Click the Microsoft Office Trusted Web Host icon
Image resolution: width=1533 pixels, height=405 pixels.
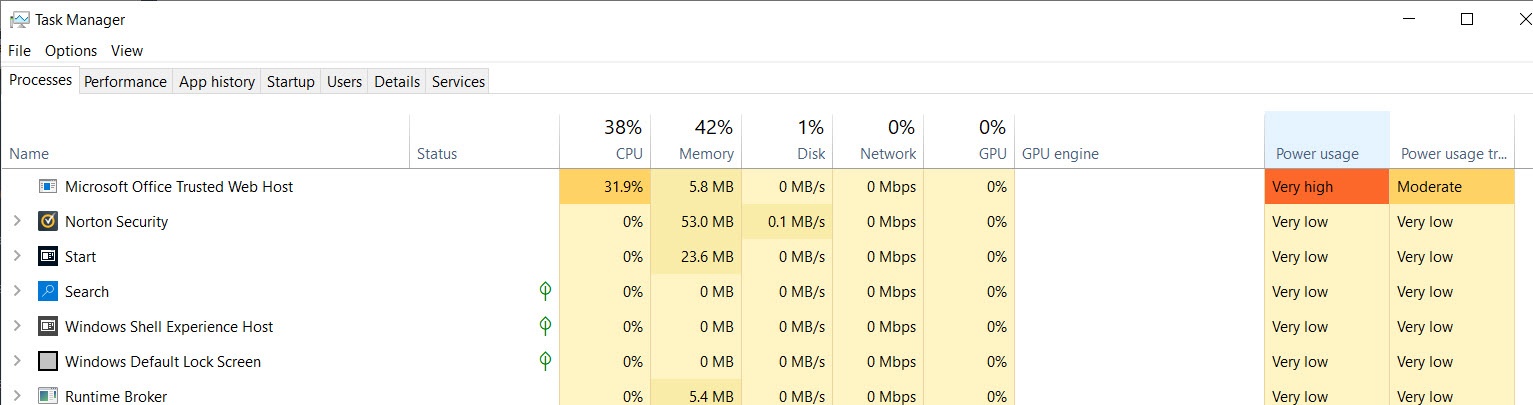tap(48, 186)
